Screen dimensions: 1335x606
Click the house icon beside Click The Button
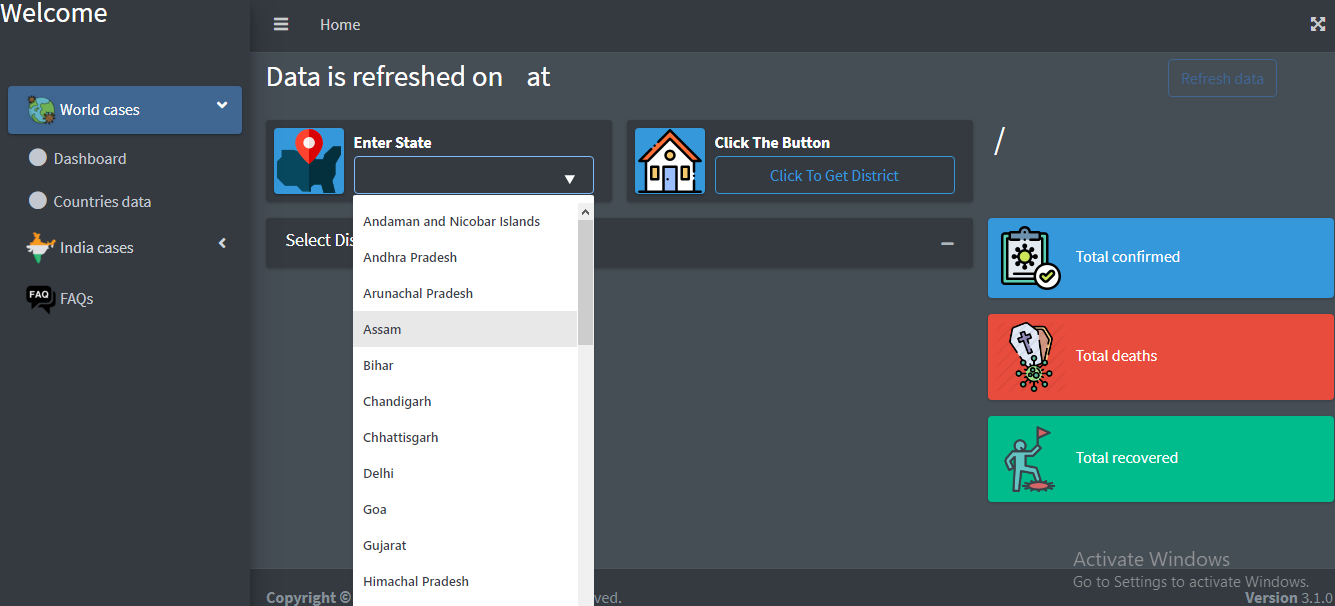(669, 161)
